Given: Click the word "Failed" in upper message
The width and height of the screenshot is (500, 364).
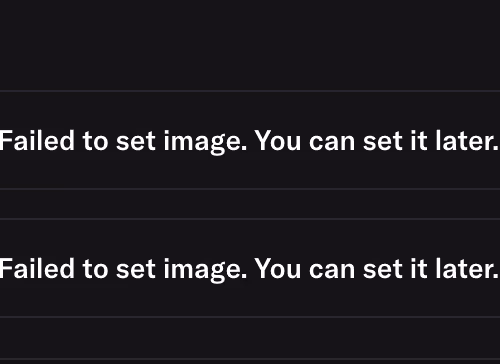Looking at the screenshot, I should coord(37,141).
